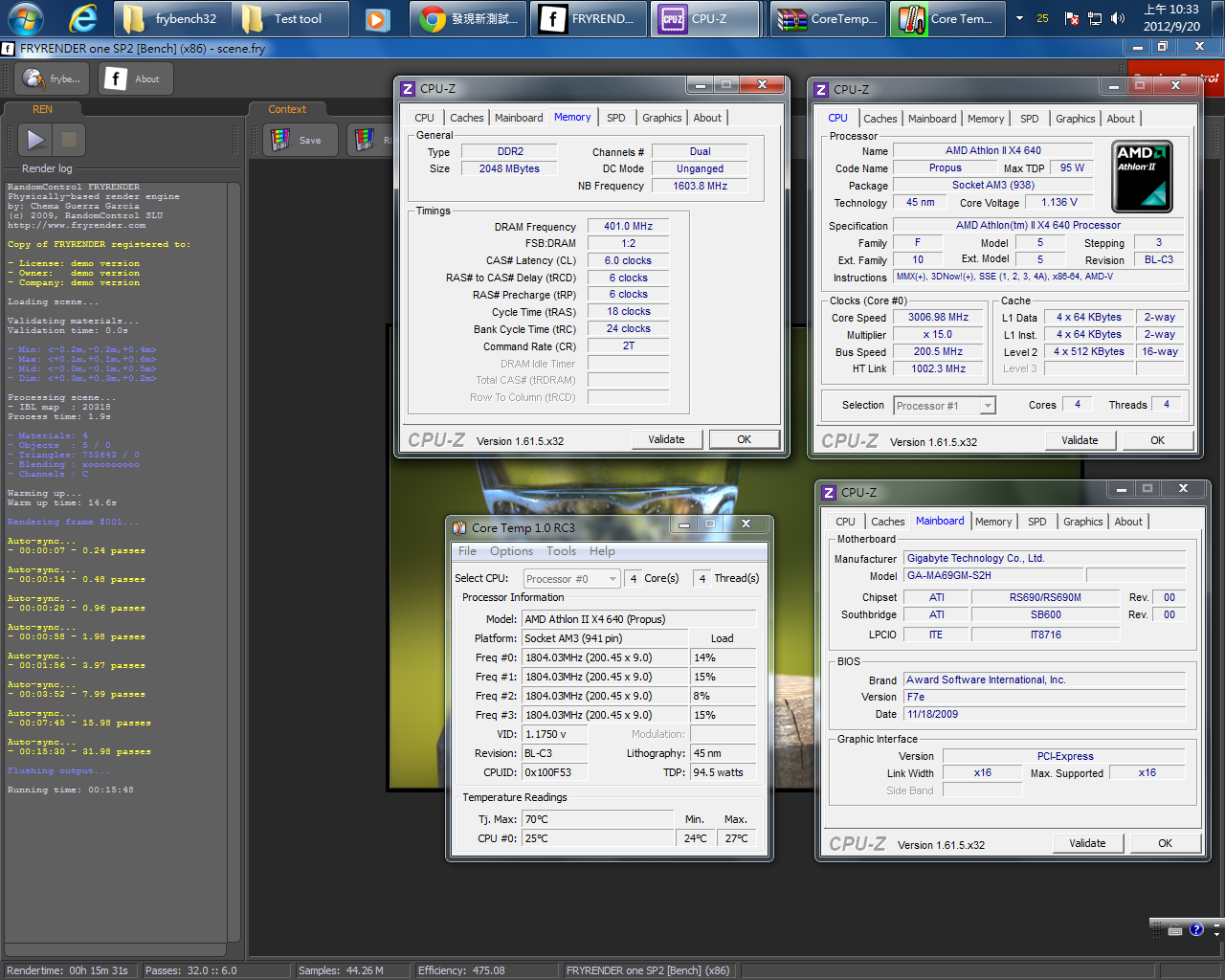
Task: Click the language bar help question icon
Action: (x=1196, y=929)
